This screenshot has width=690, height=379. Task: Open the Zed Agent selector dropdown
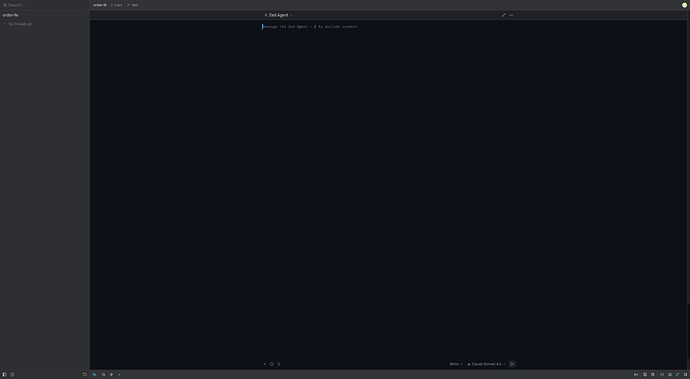(x=278, y=15)
